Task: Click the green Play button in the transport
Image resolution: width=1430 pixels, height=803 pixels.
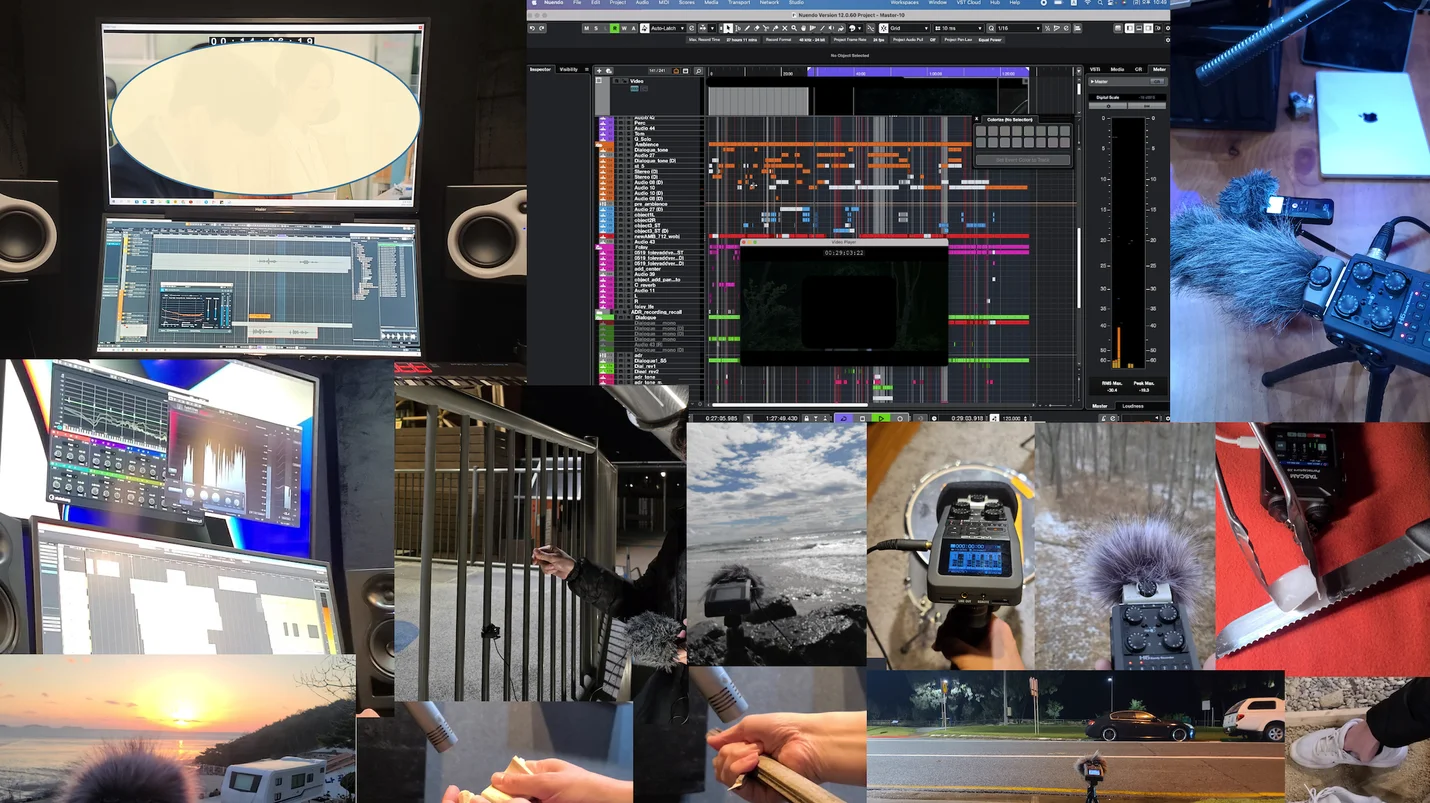Action: coord(881,418)
